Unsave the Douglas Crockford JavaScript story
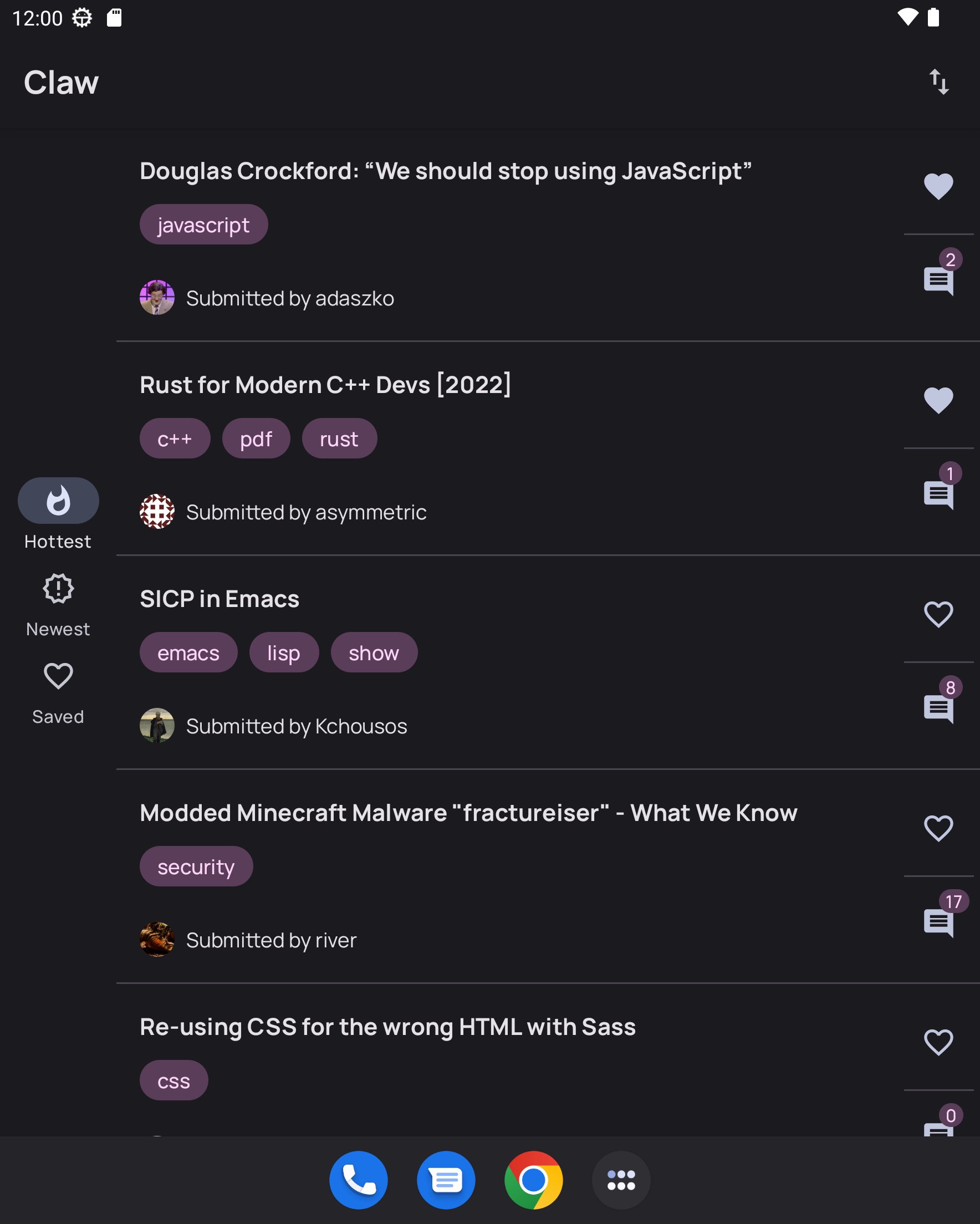The height and width of the screenshot is (1224, 980). (938, 186)
